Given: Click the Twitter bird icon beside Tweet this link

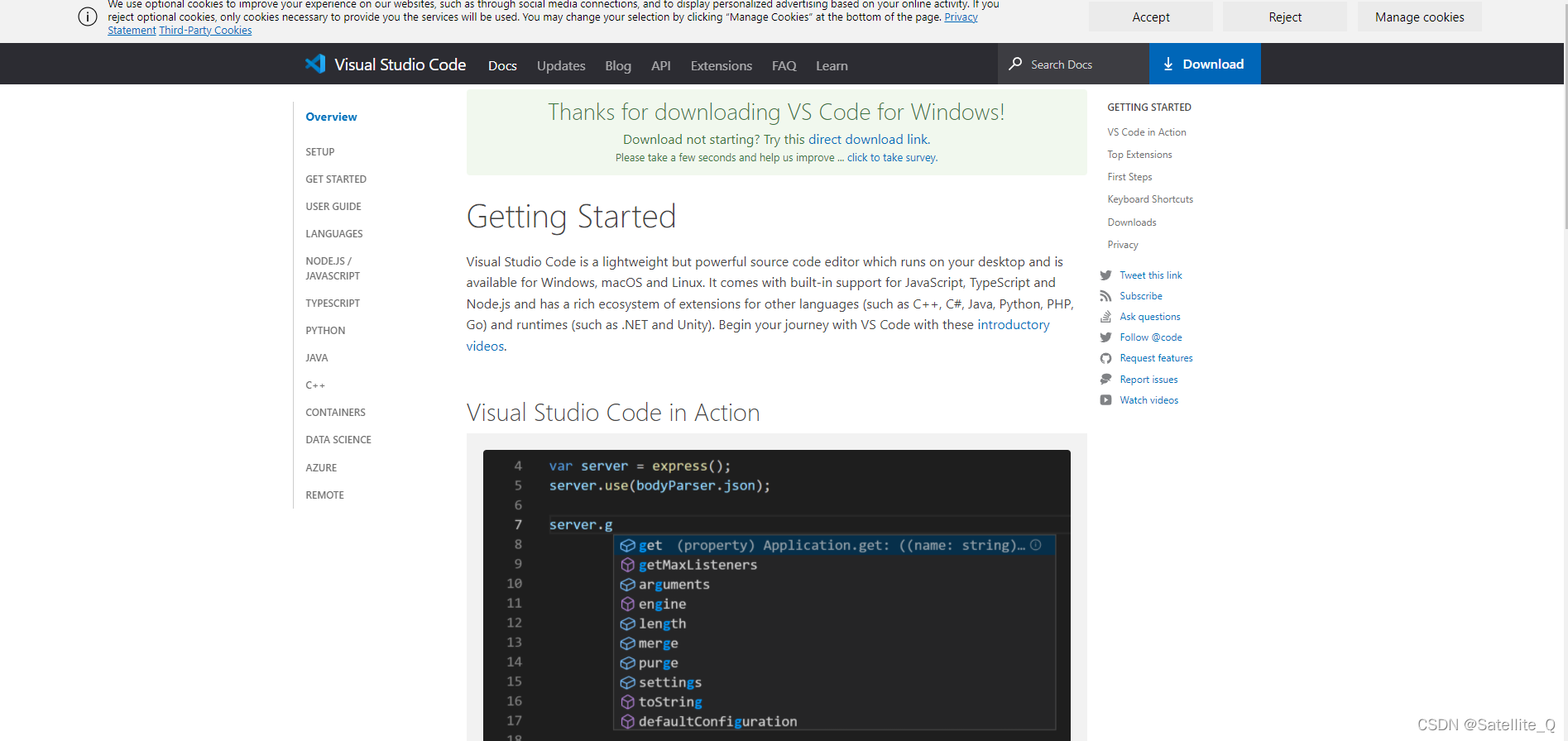Looking at the screenshot, I should pos(1105,275).
